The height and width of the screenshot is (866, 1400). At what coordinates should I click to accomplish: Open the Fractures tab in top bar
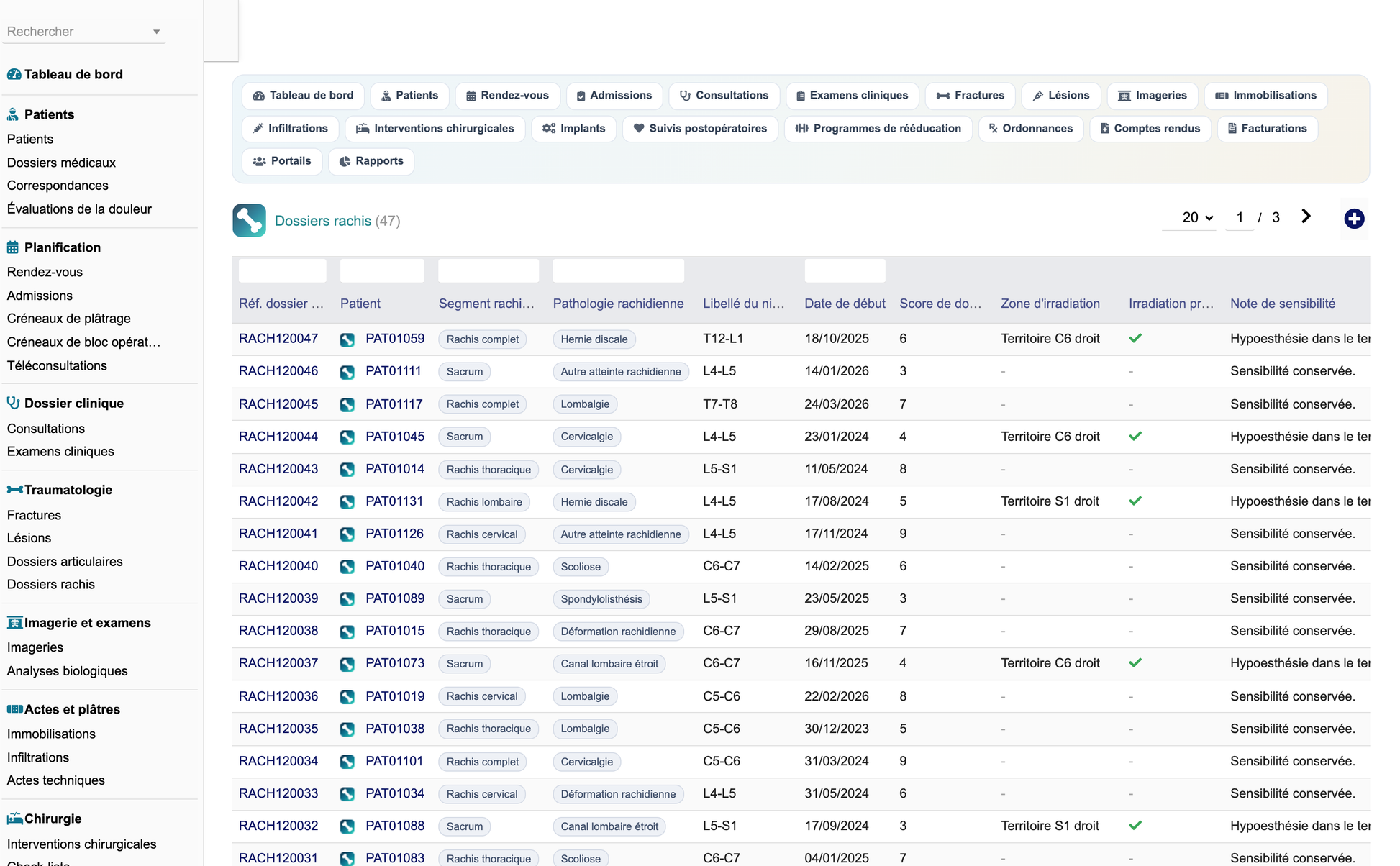pyautogui.click(x=970, y=96)
